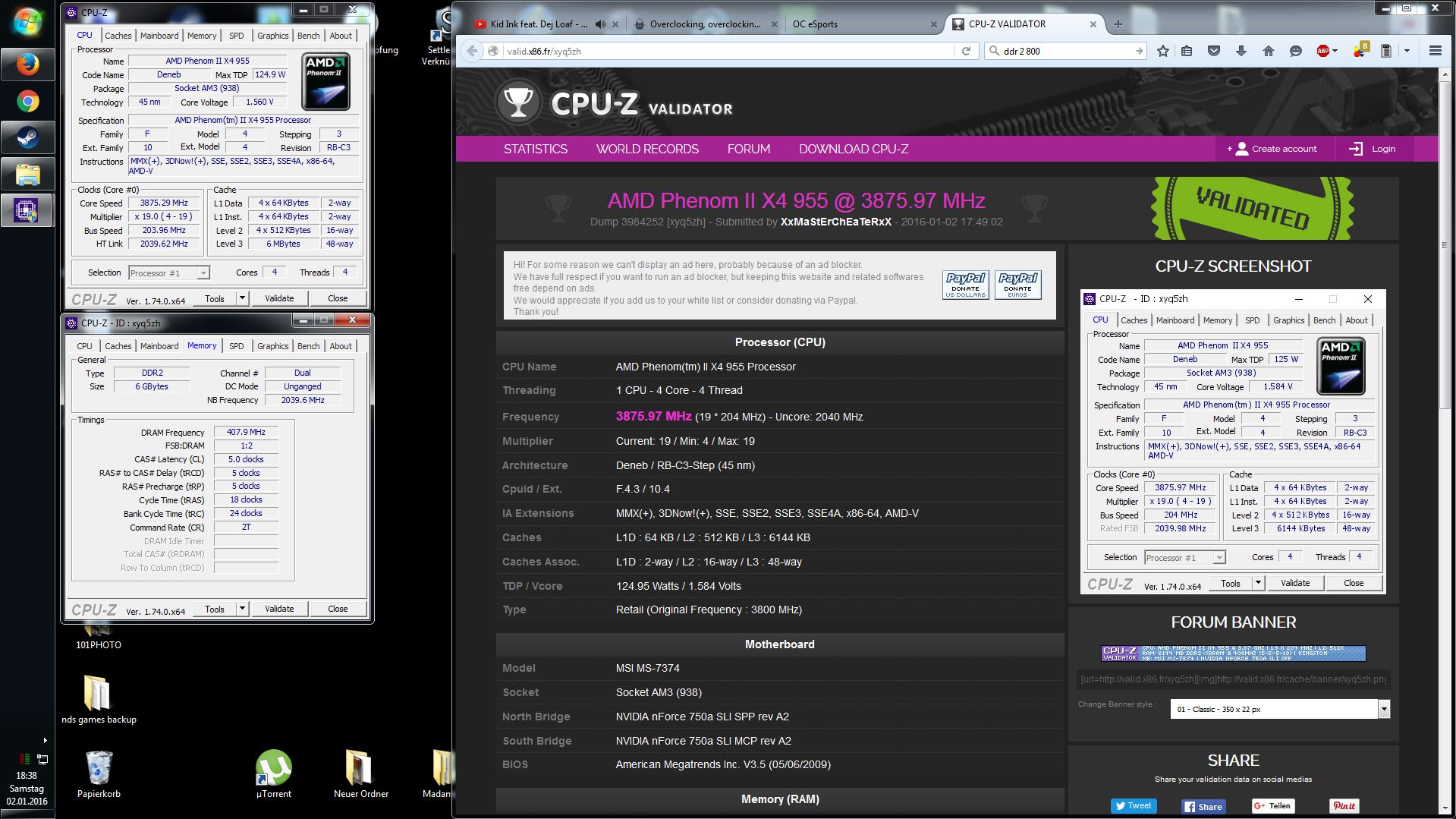The image size is (1456, 819).
Task: Share validation via Tweet button
Action: [1134, 806]
